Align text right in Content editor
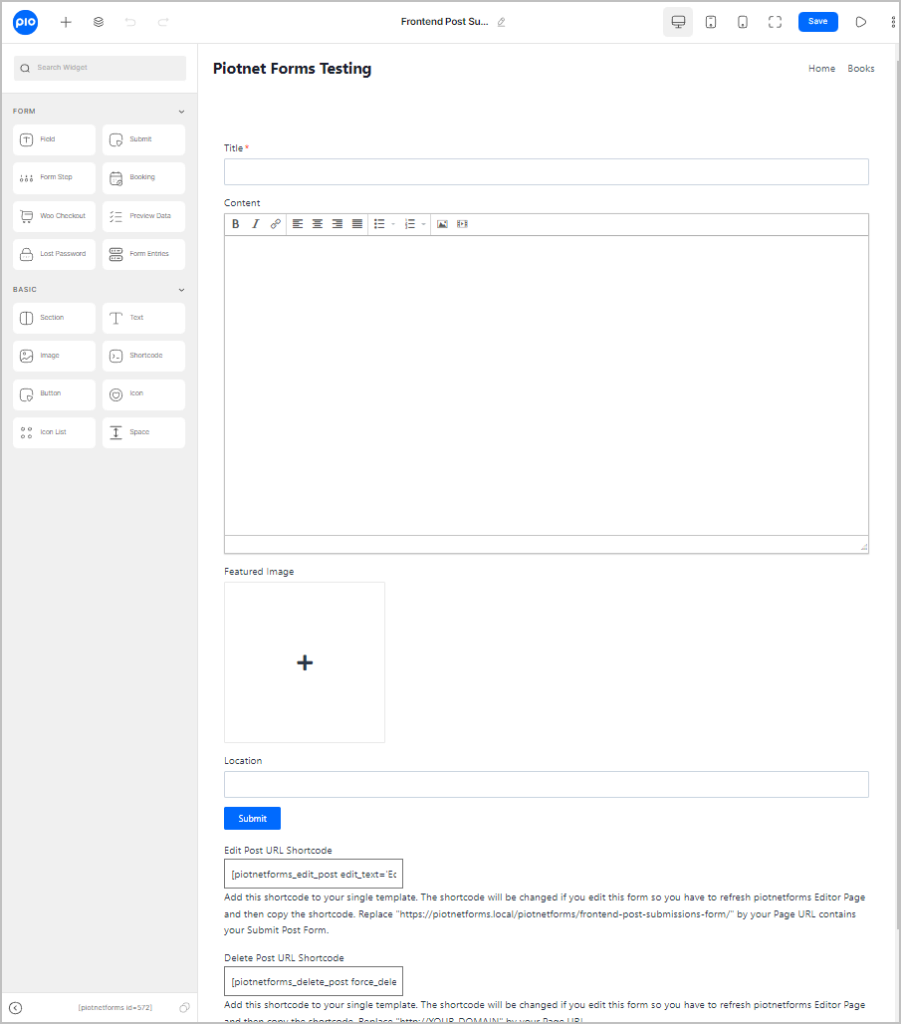 pyautogui.click(x=338, y=224)
